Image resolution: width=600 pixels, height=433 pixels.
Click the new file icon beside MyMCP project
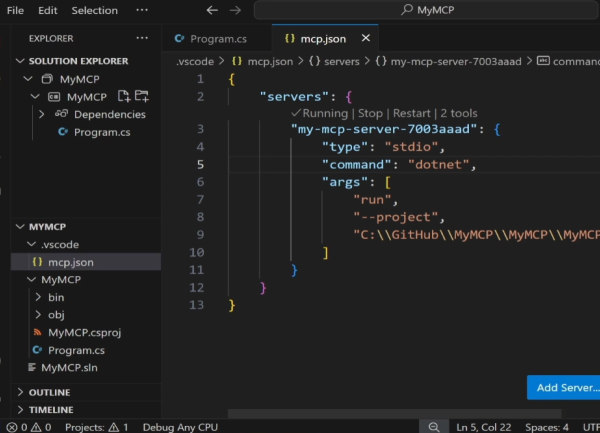(124, 96)
